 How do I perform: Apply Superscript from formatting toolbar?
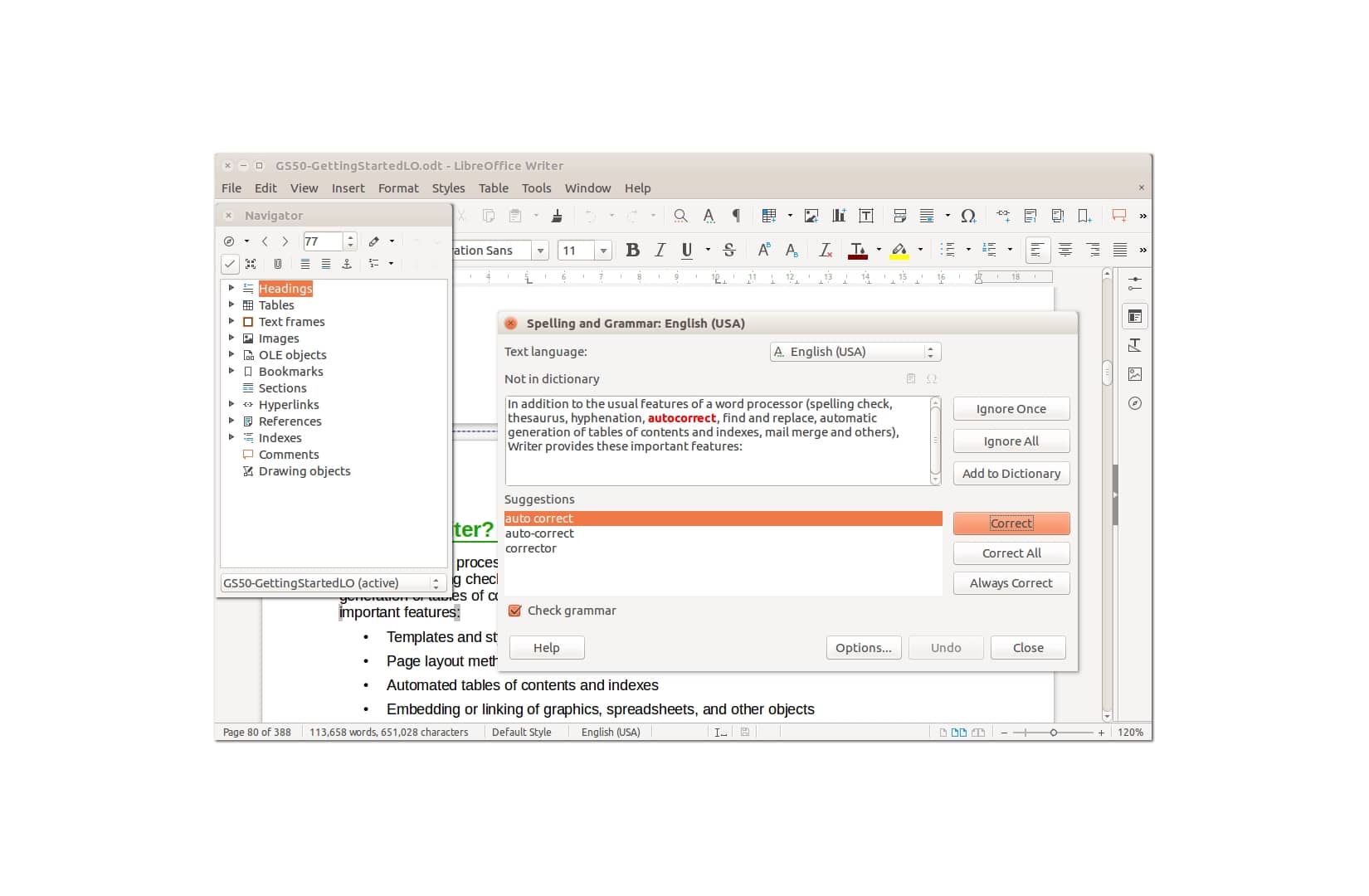[764, 250]
